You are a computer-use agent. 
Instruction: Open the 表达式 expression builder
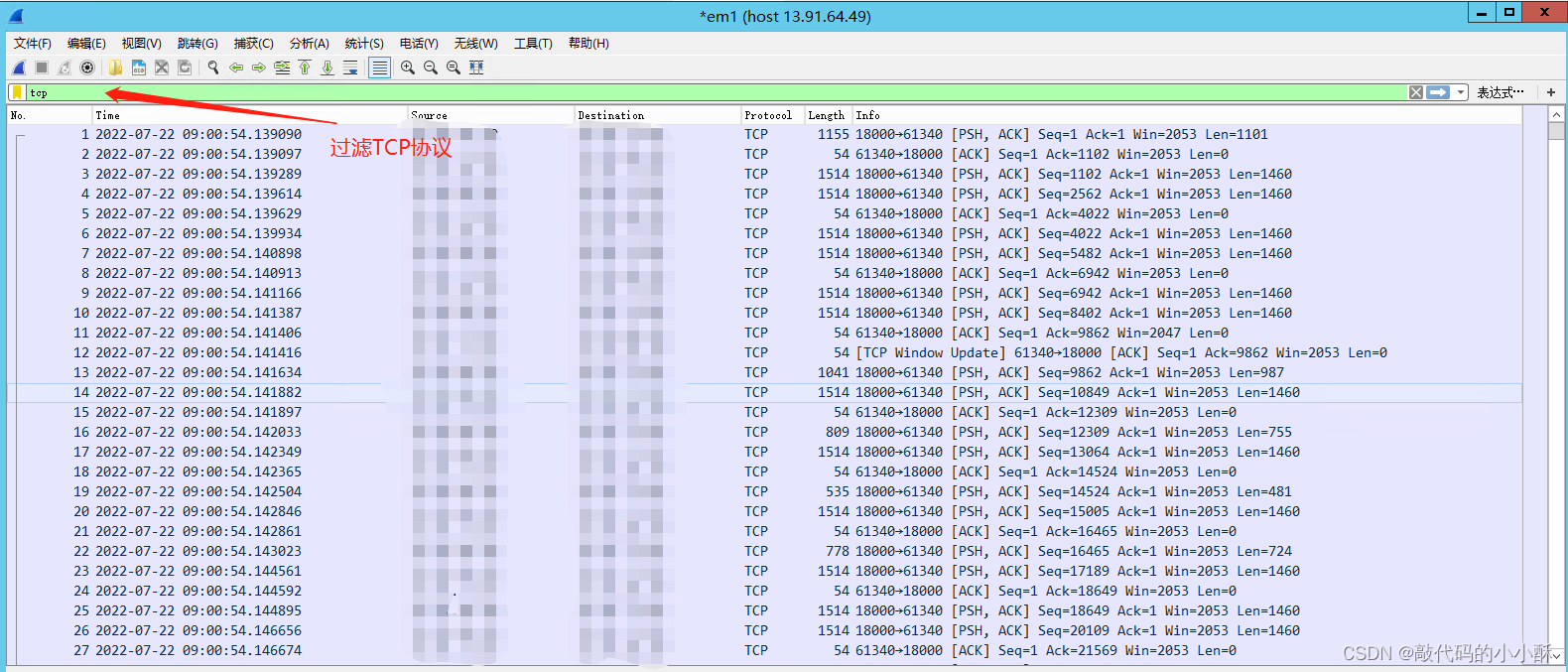[1500, 92]
